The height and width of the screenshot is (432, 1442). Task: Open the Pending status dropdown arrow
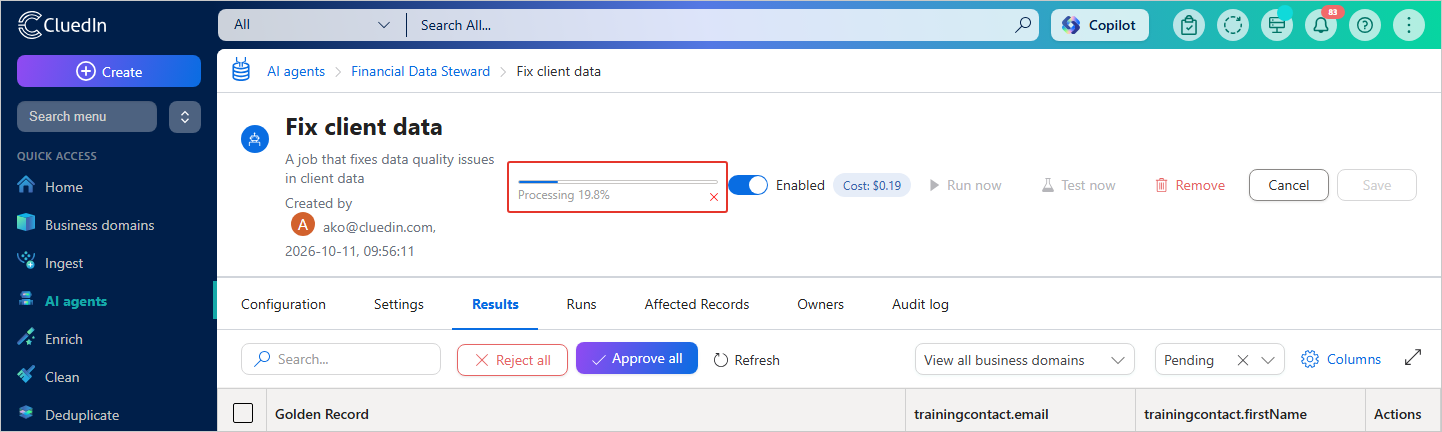point(1270,360)
